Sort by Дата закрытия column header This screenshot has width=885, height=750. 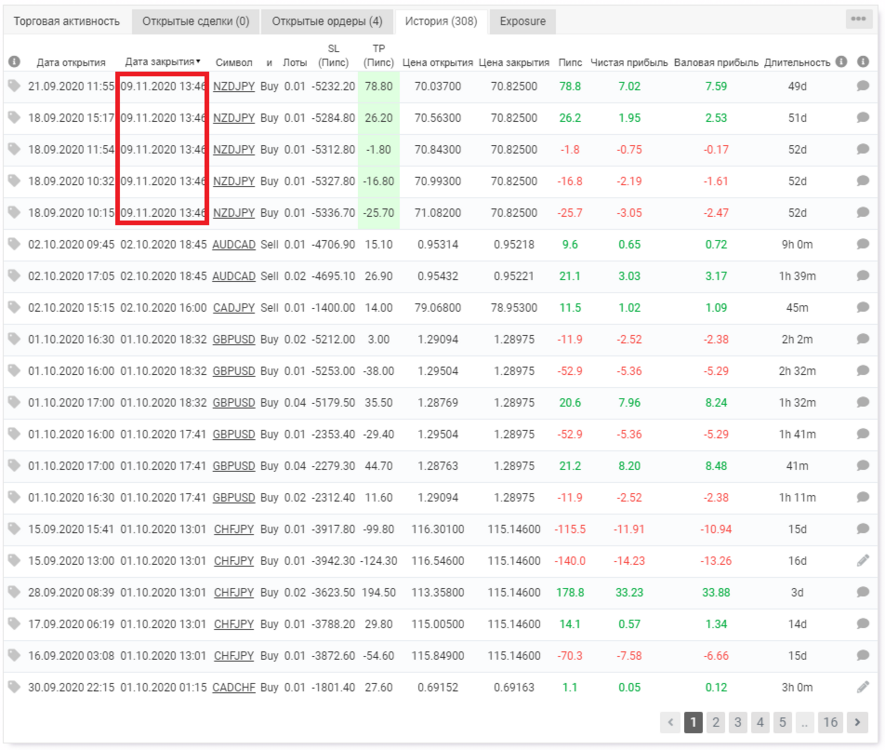pyautogui.click(x=163, y=62)
